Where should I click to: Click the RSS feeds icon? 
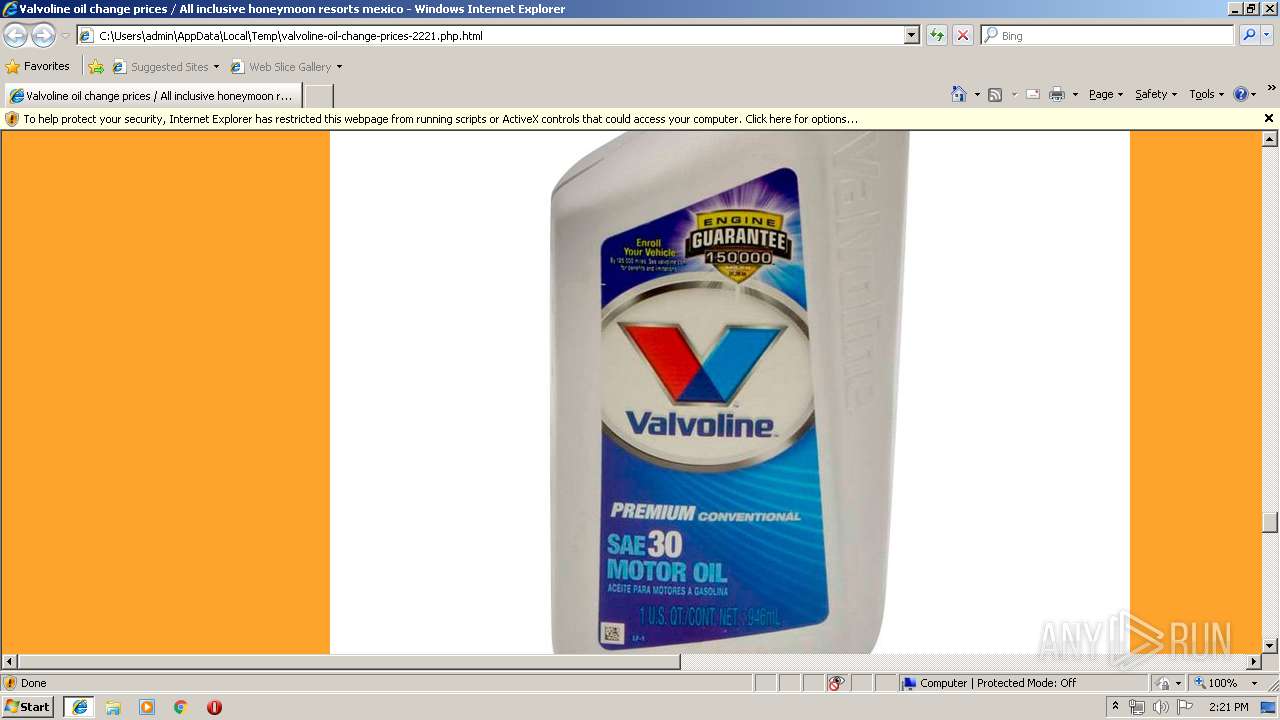(995, 94)
